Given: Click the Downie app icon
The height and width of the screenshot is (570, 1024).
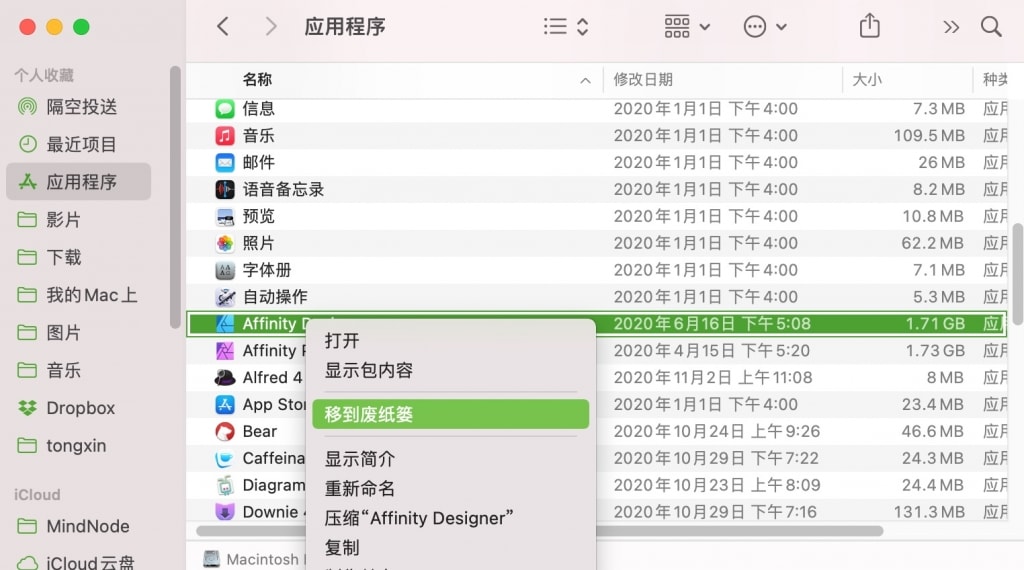Looking at the screenshot, I should 225,512.
